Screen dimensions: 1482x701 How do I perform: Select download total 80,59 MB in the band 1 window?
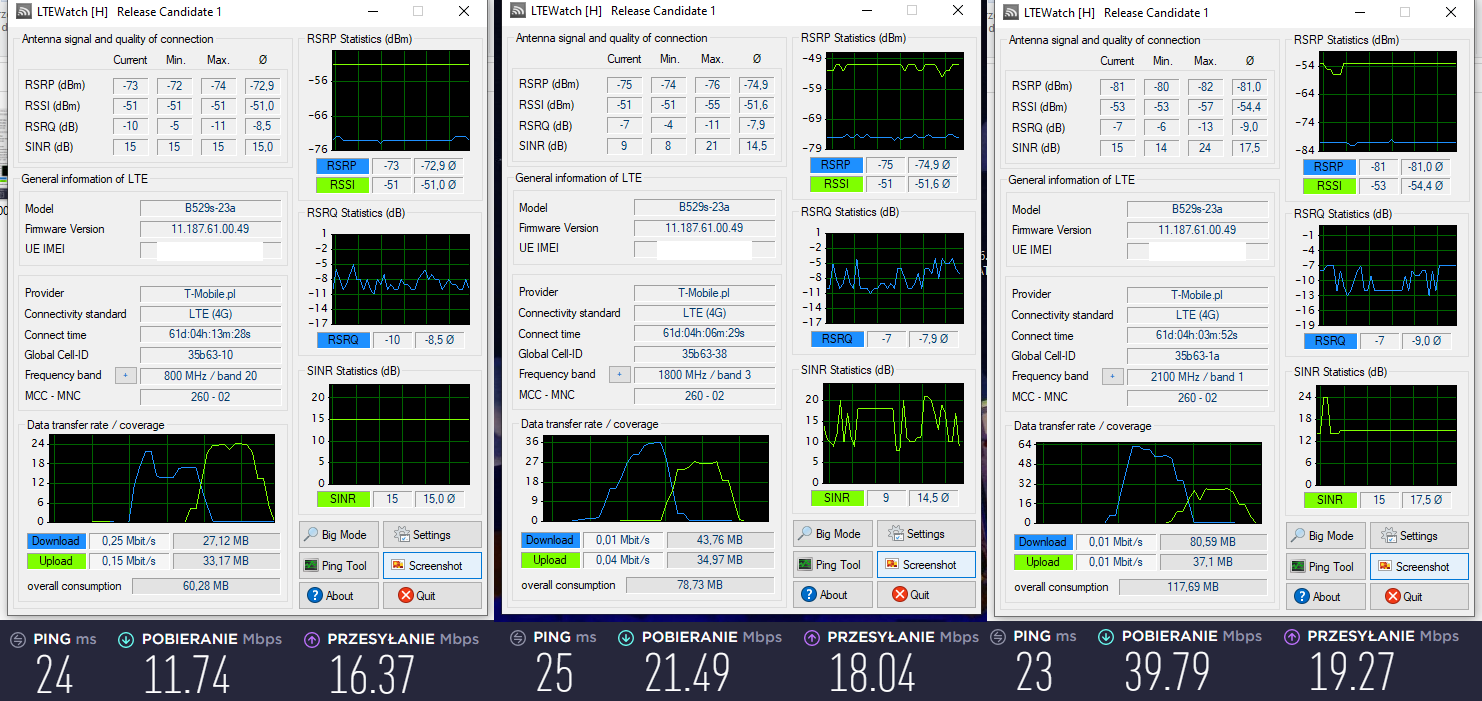[x=1213, y=542]
